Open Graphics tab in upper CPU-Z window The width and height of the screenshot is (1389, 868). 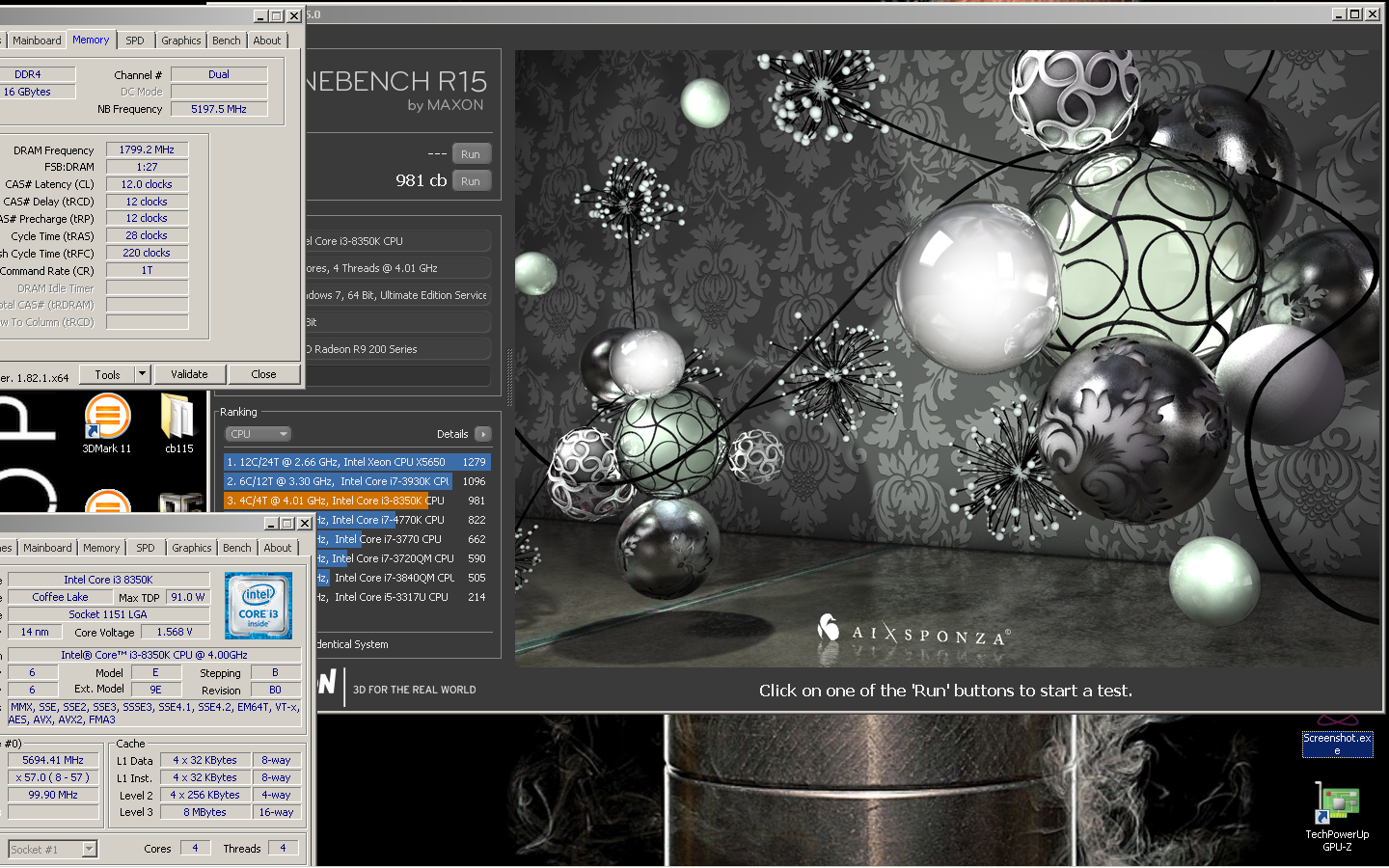[181, 41]
